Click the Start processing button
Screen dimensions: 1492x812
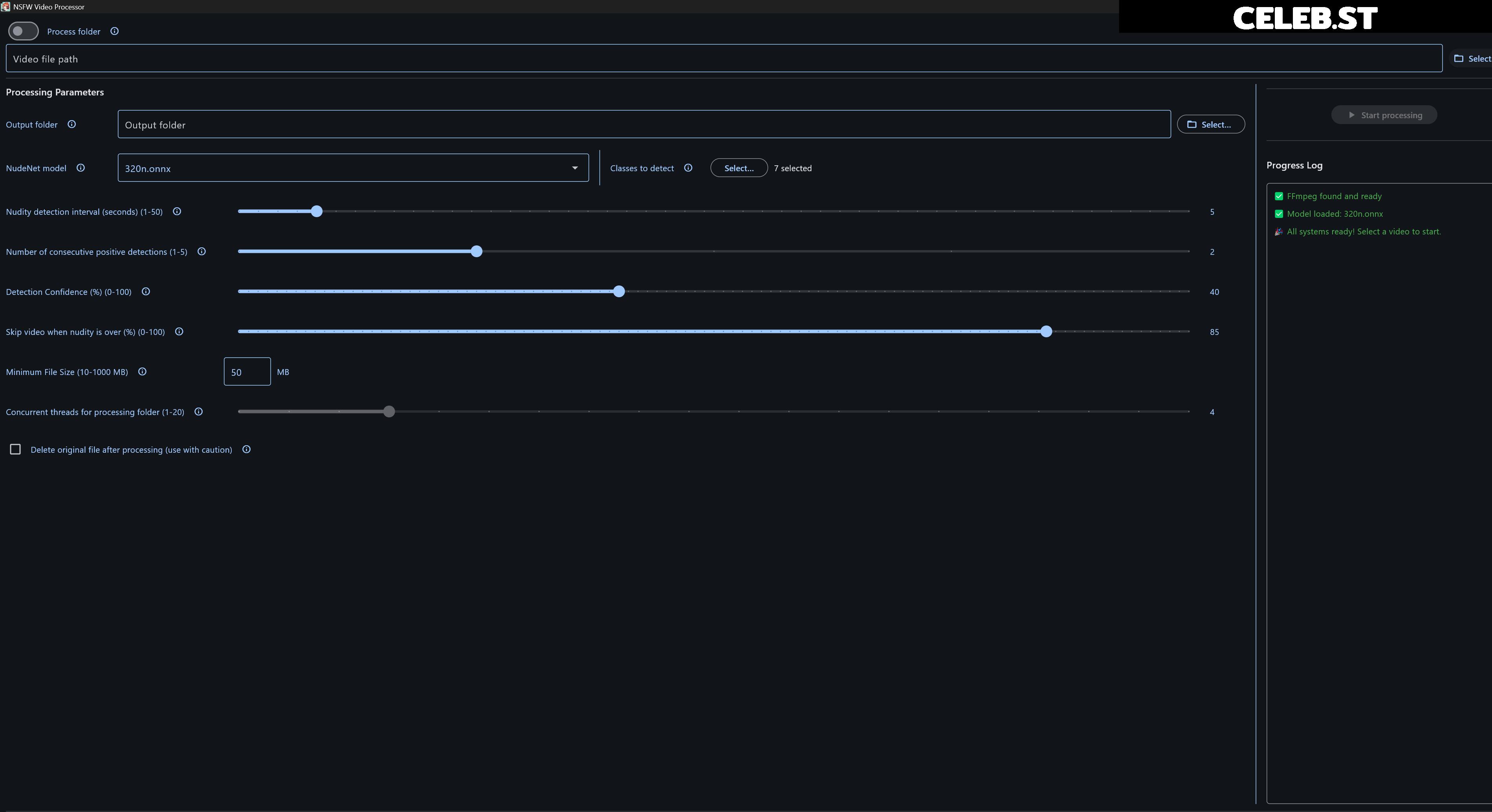1384,115
